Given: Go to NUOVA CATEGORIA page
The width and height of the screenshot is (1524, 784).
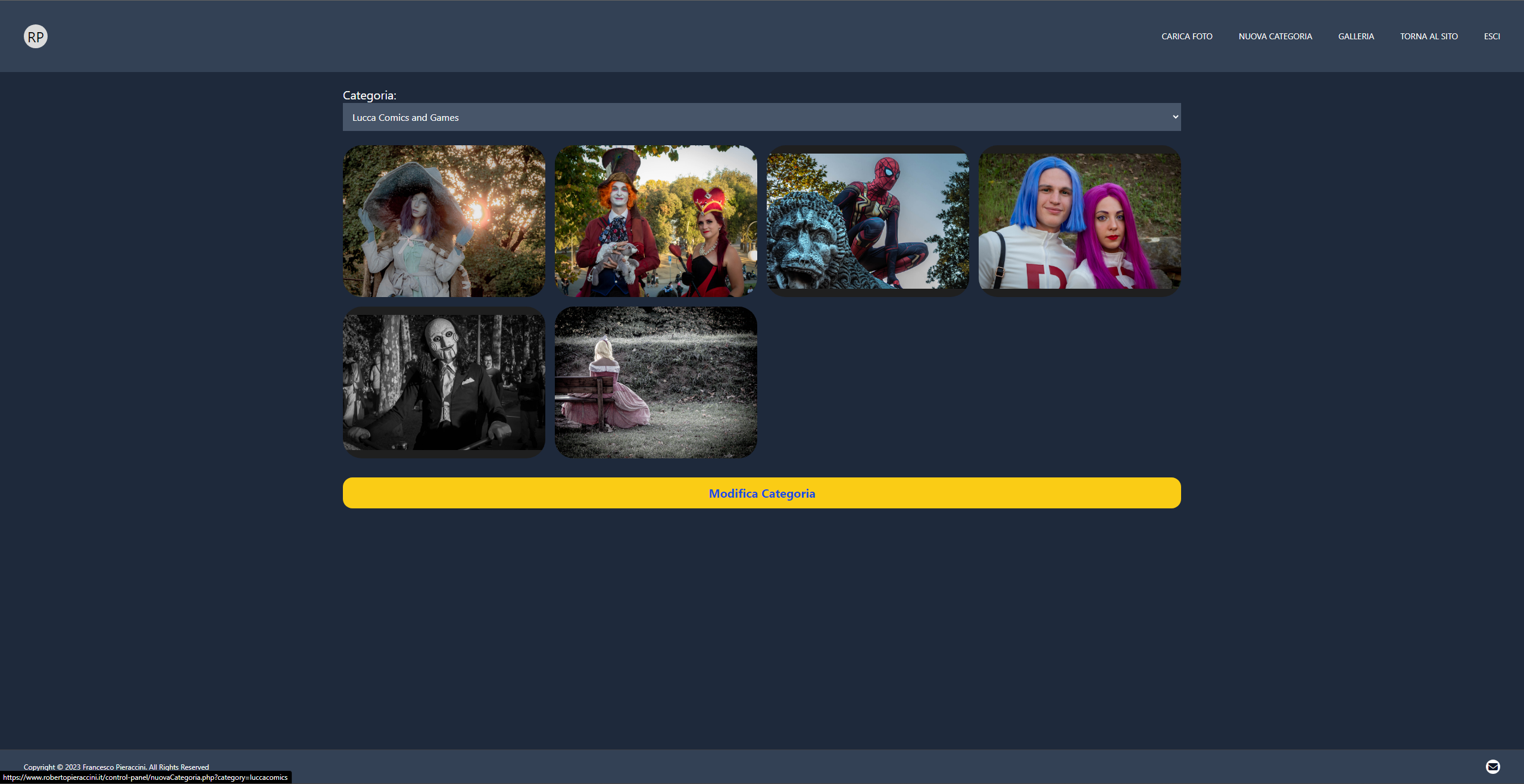Looking at the screenshot, I should pyautogui.click(x=1275, y=36).
